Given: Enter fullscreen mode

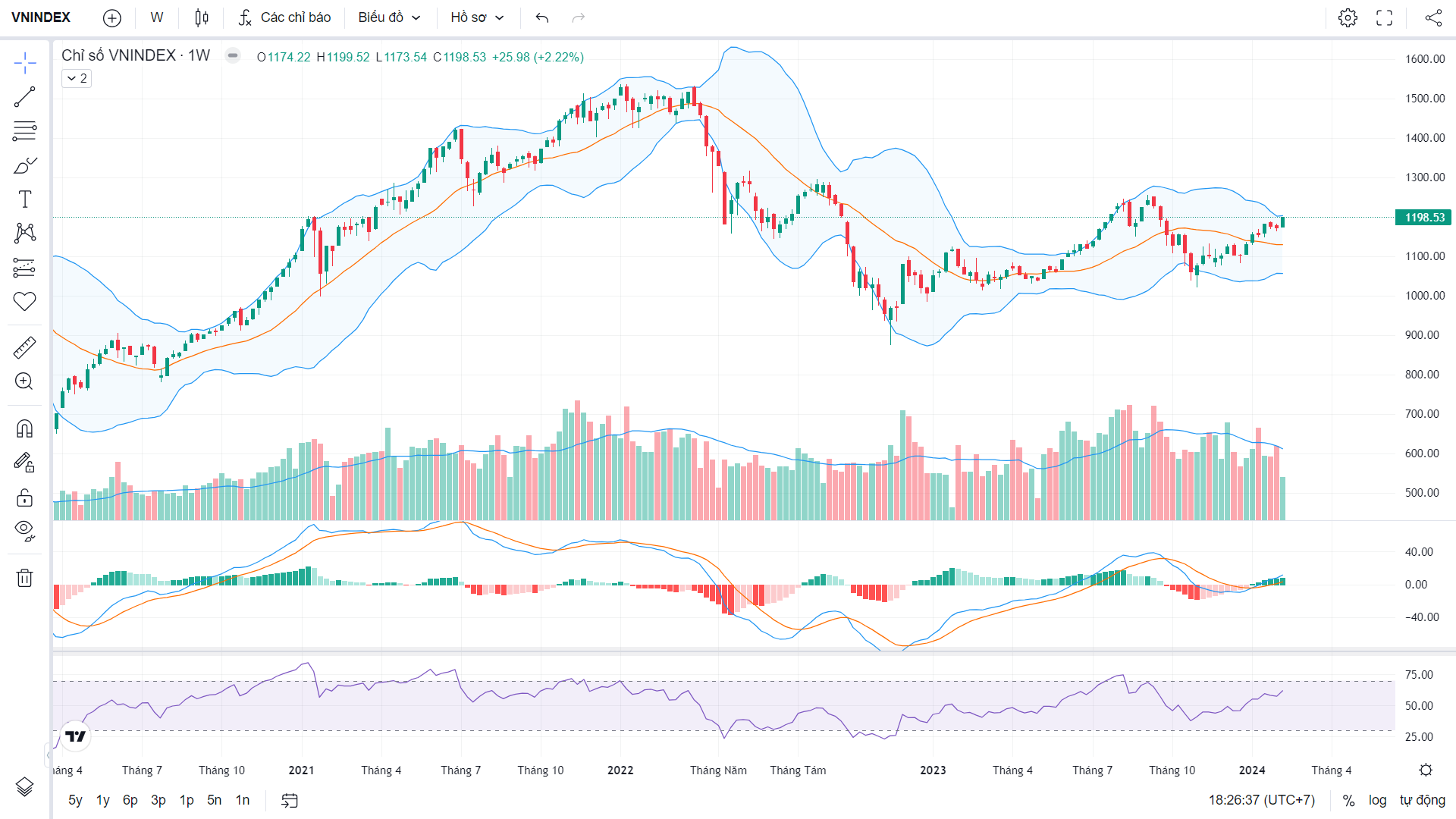Looking at the screenshot, I should tap(1385, 17).
